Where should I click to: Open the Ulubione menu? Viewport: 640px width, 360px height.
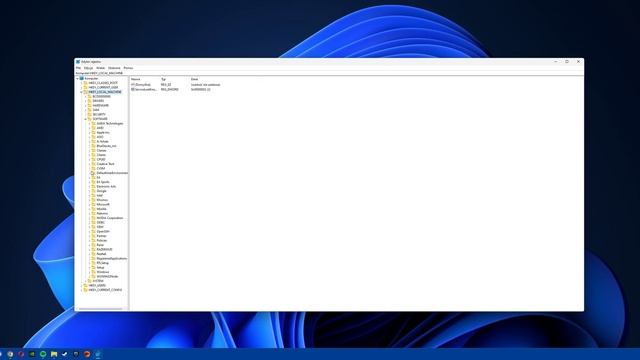[114, 68]
